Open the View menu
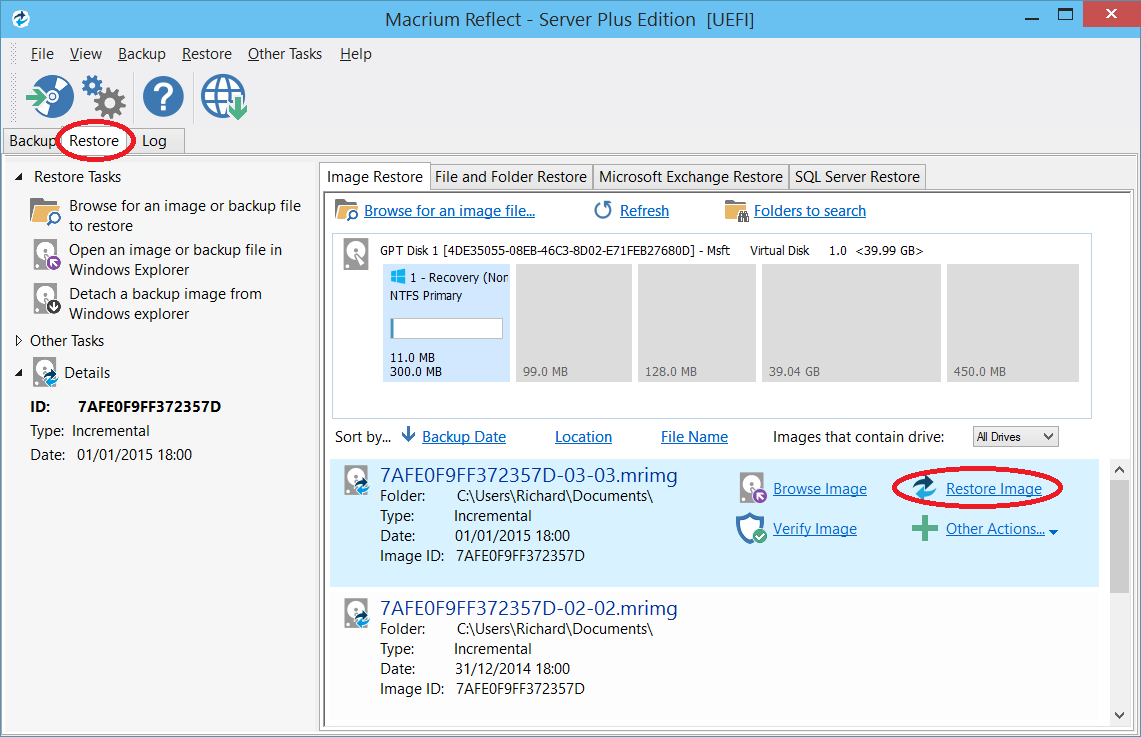Viewport: 1141px width, 737px height. [86, 54]
